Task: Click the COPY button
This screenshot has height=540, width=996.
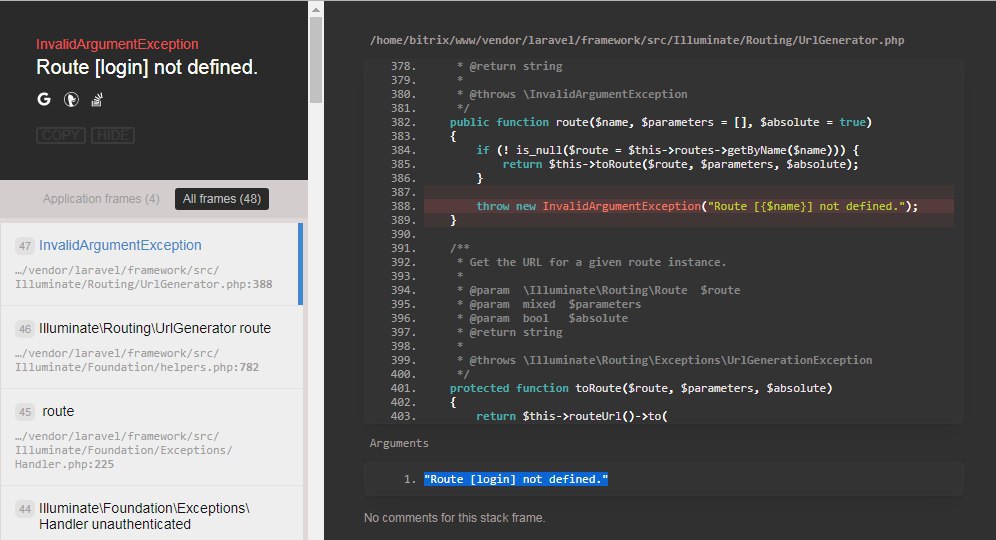Action: click(x=61, y=135)
